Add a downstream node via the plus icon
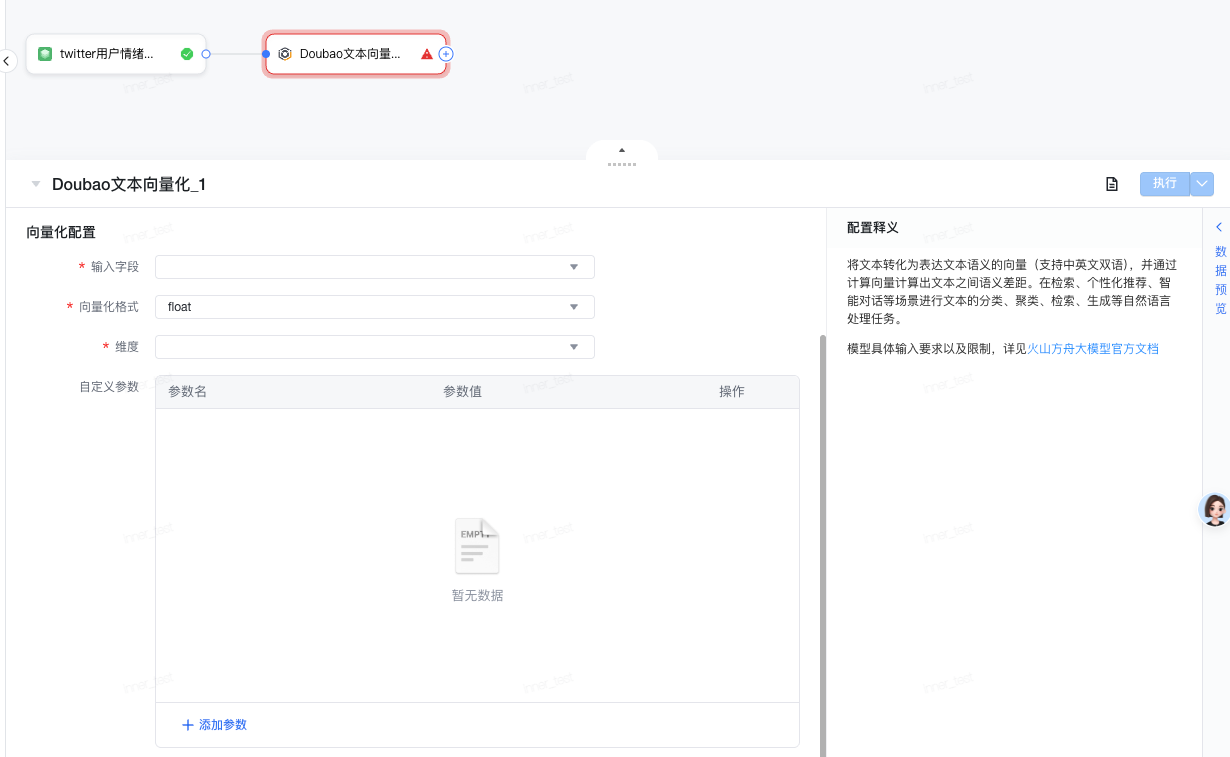 click(x=446, y=54)
